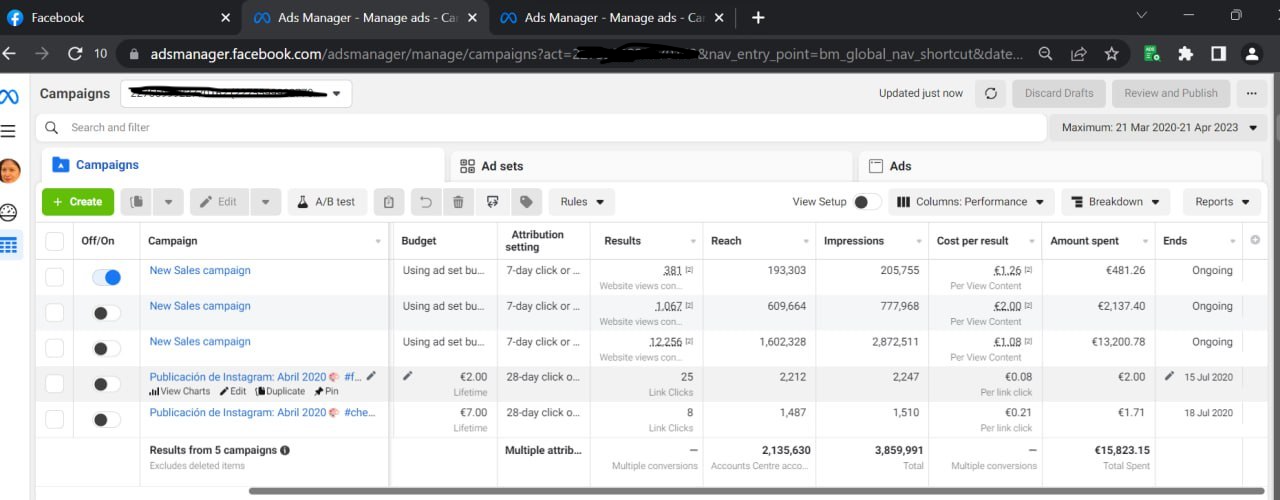This screenshot has width=1280, height=500.
Task: Click the Tag label icon in toolbar
Action: click(525, 202)
